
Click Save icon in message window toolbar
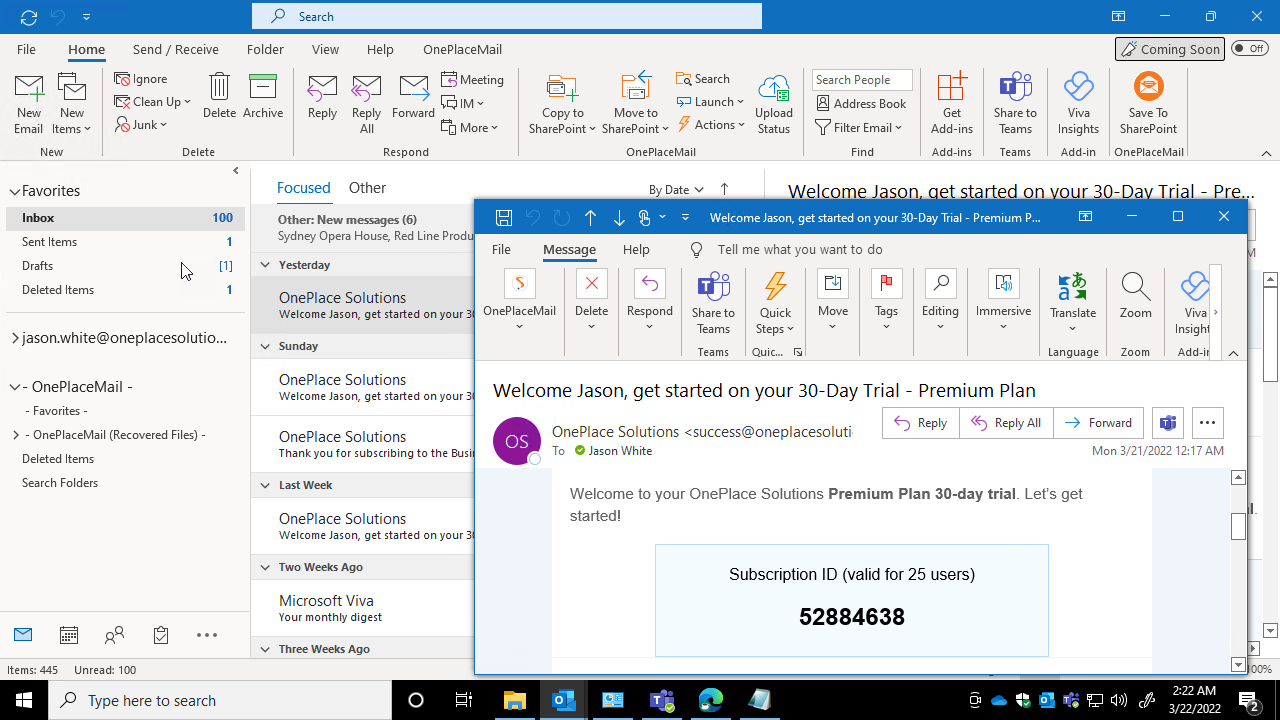click(504, 217)
